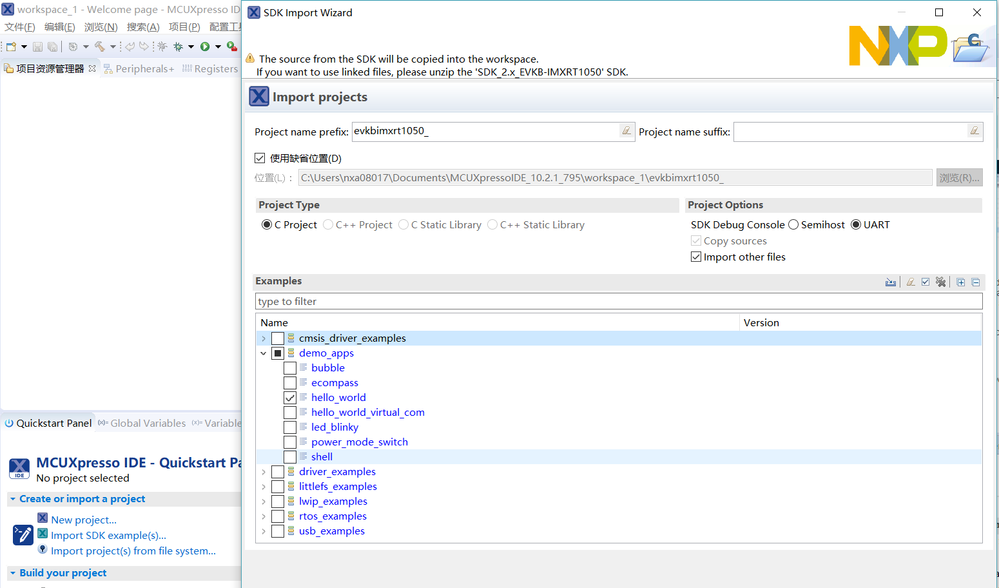This screenshot has height=588, width=999.
Task: Click the type to filter input field
Action: coord(619,301)
